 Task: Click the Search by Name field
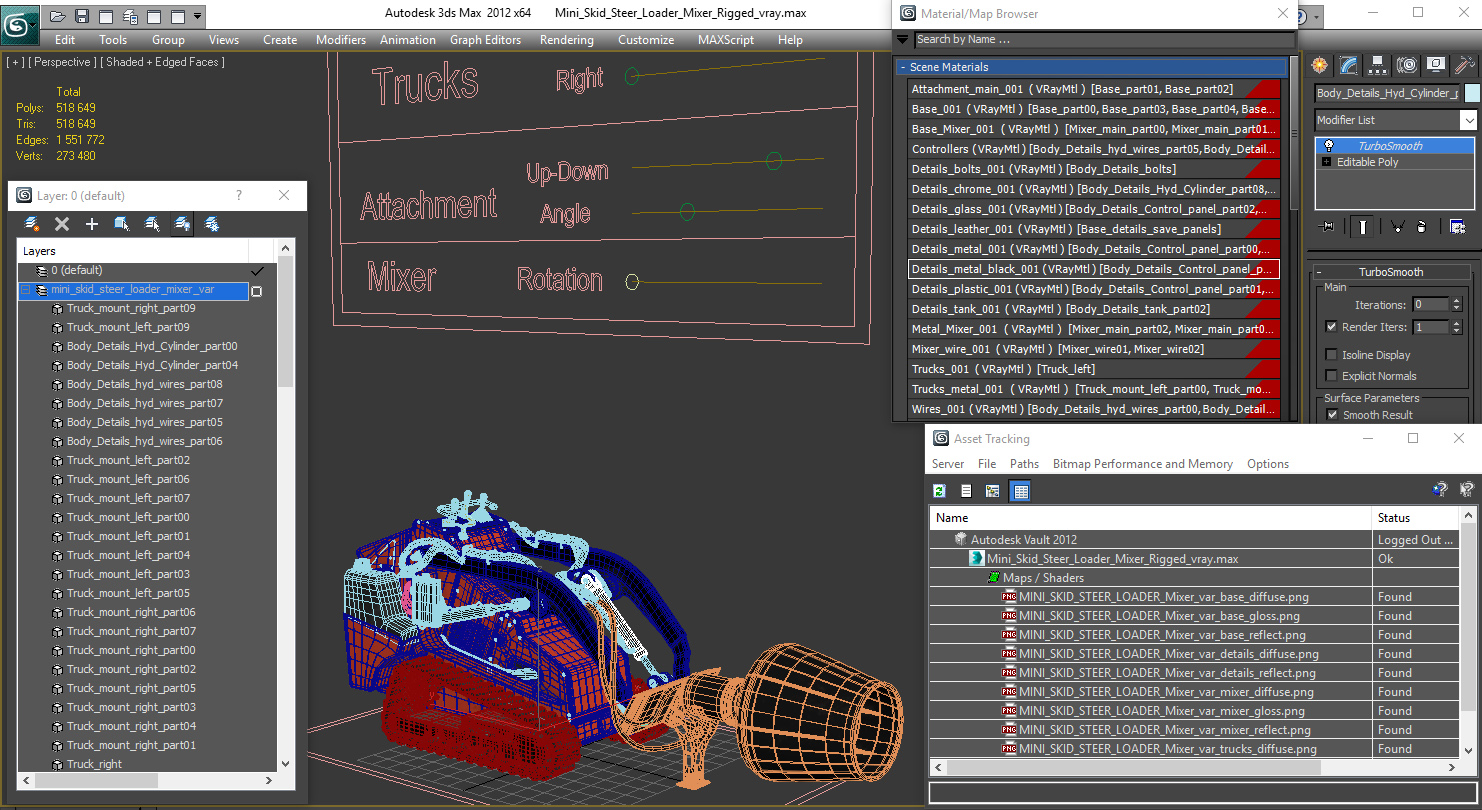pos(1103,40)
